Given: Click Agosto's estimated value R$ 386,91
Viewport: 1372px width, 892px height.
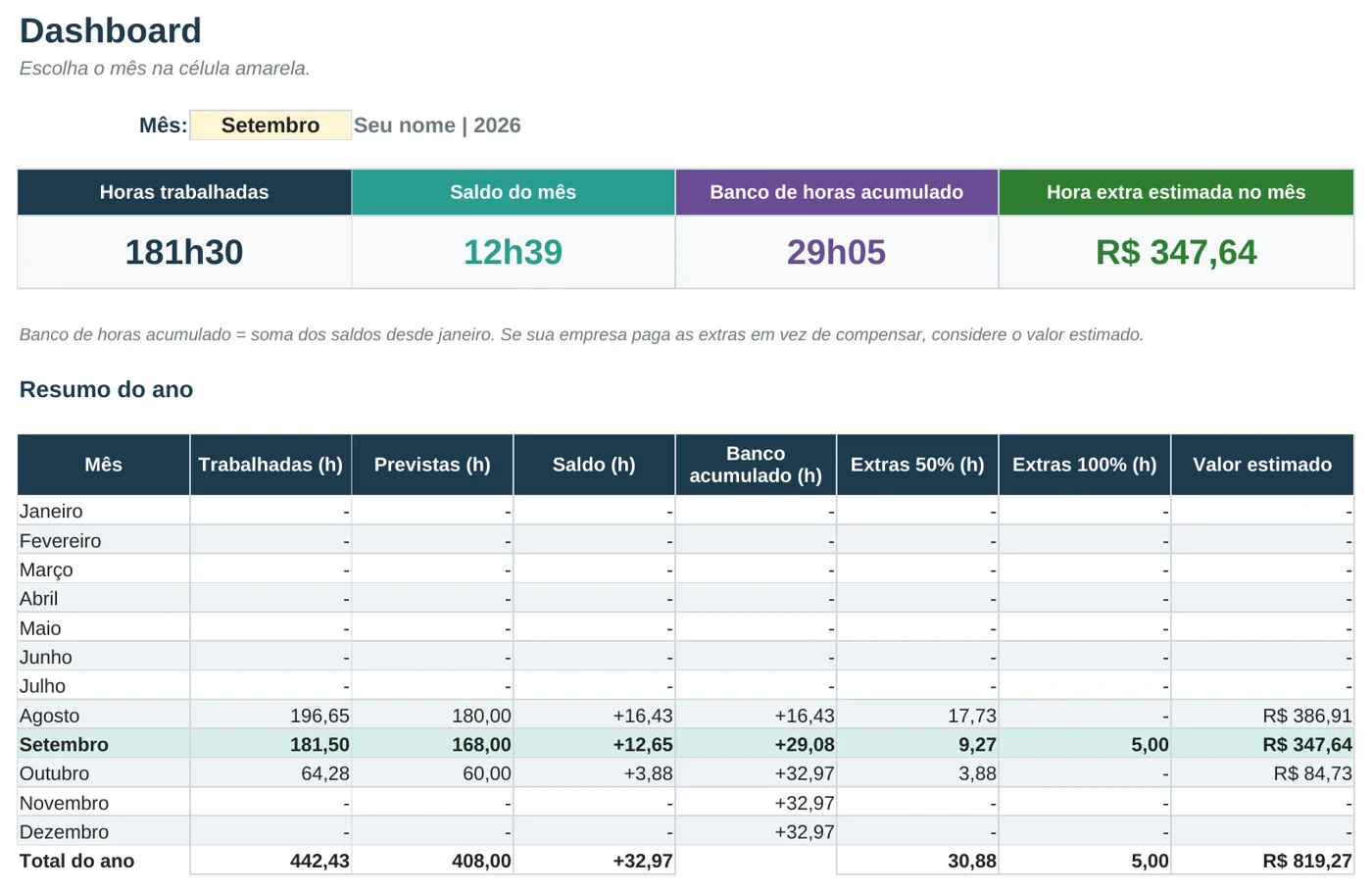Looking at the screenshot, I should (x=1307, y=717).
